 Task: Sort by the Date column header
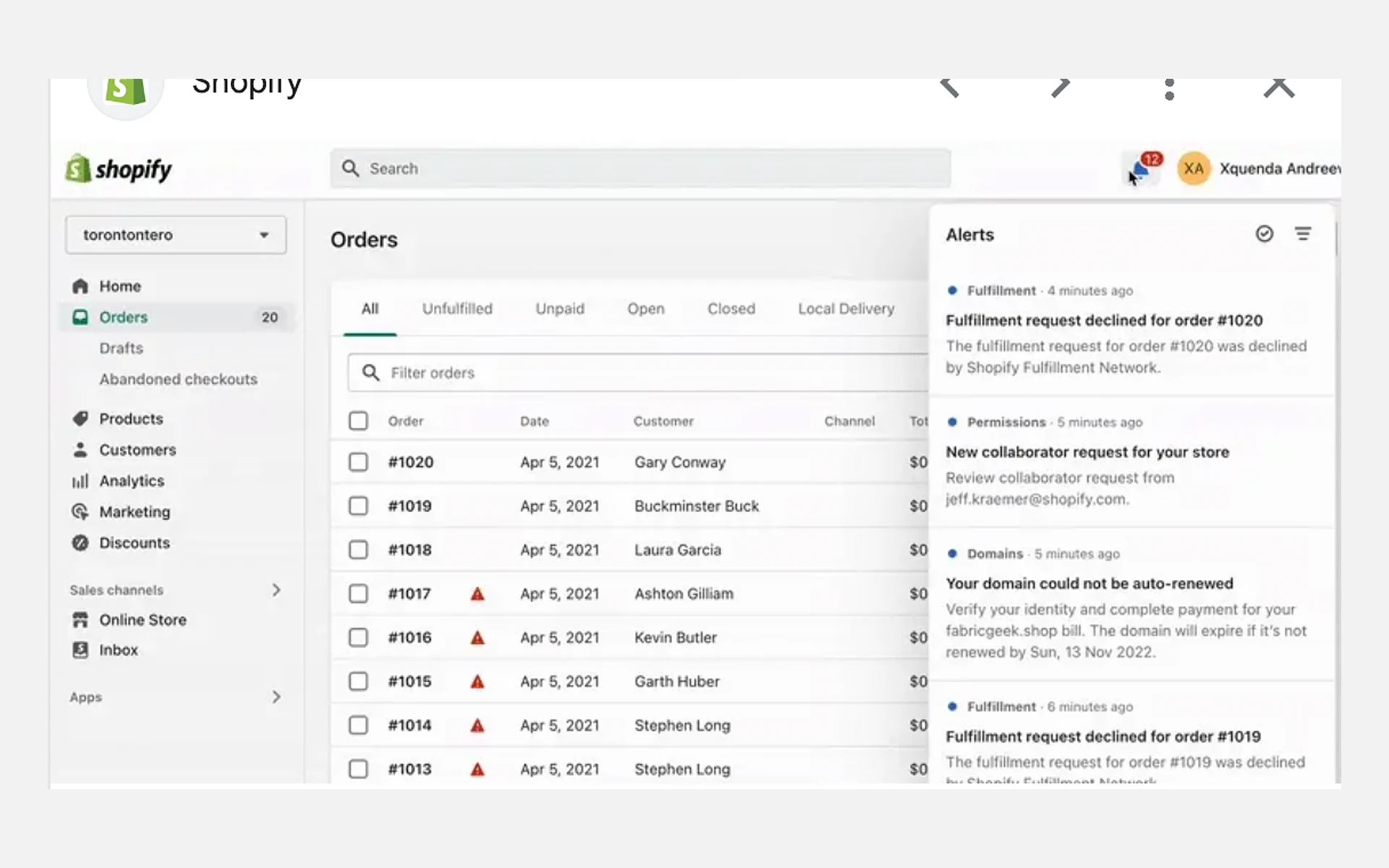coord(535,421)
